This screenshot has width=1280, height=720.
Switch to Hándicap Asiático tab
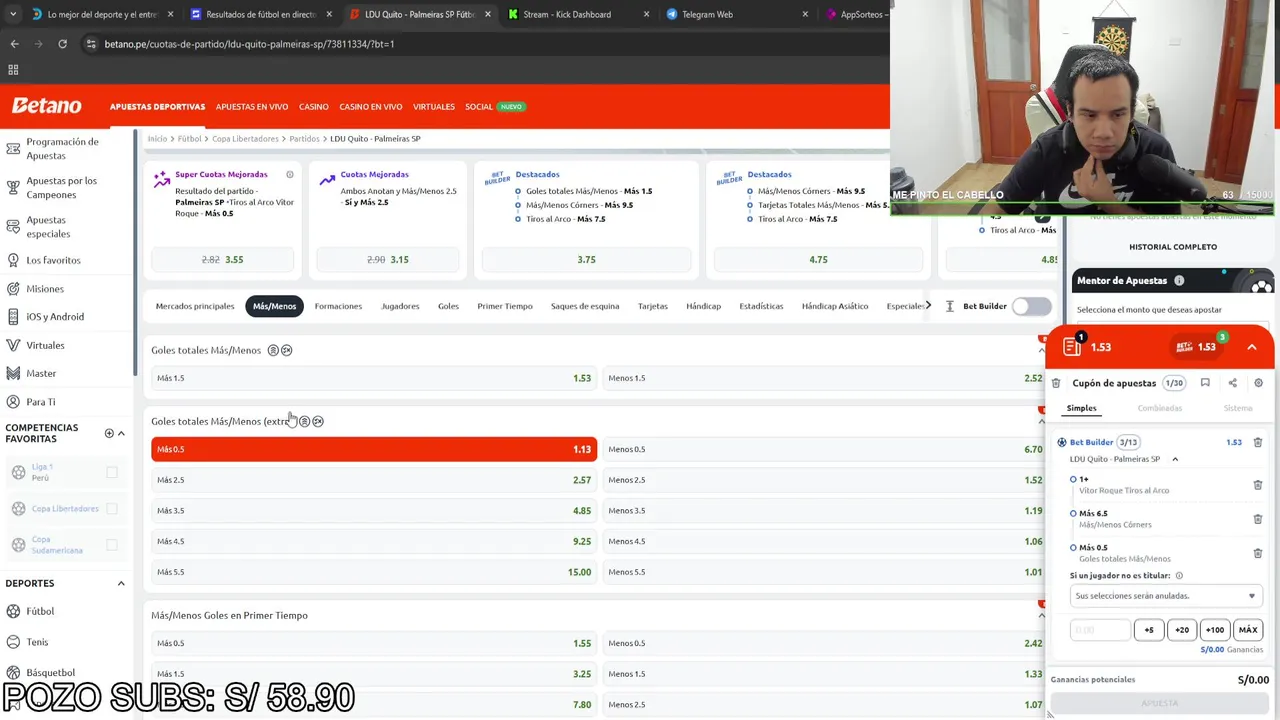pos(835,306)
